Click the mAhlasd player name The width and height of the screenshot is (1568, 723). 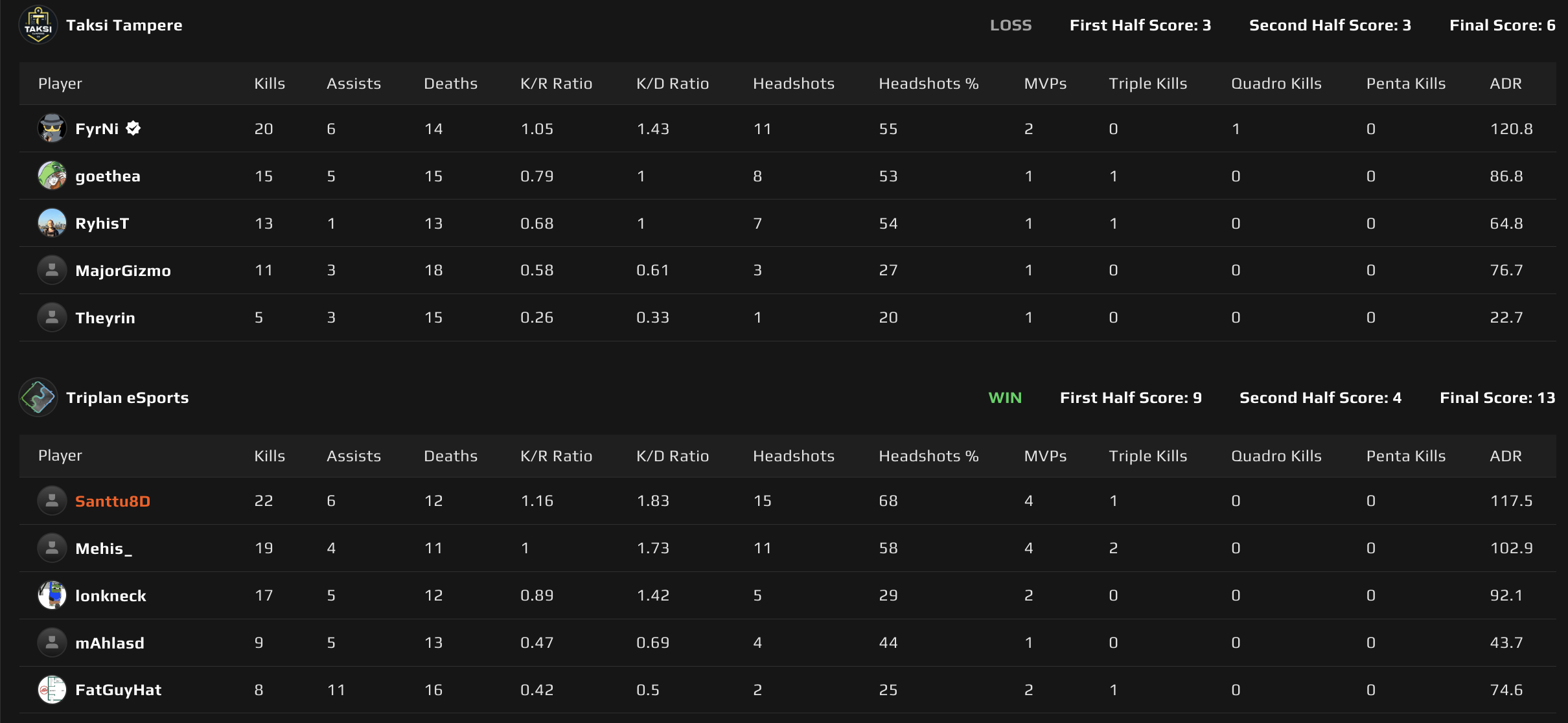coord(110,642)
